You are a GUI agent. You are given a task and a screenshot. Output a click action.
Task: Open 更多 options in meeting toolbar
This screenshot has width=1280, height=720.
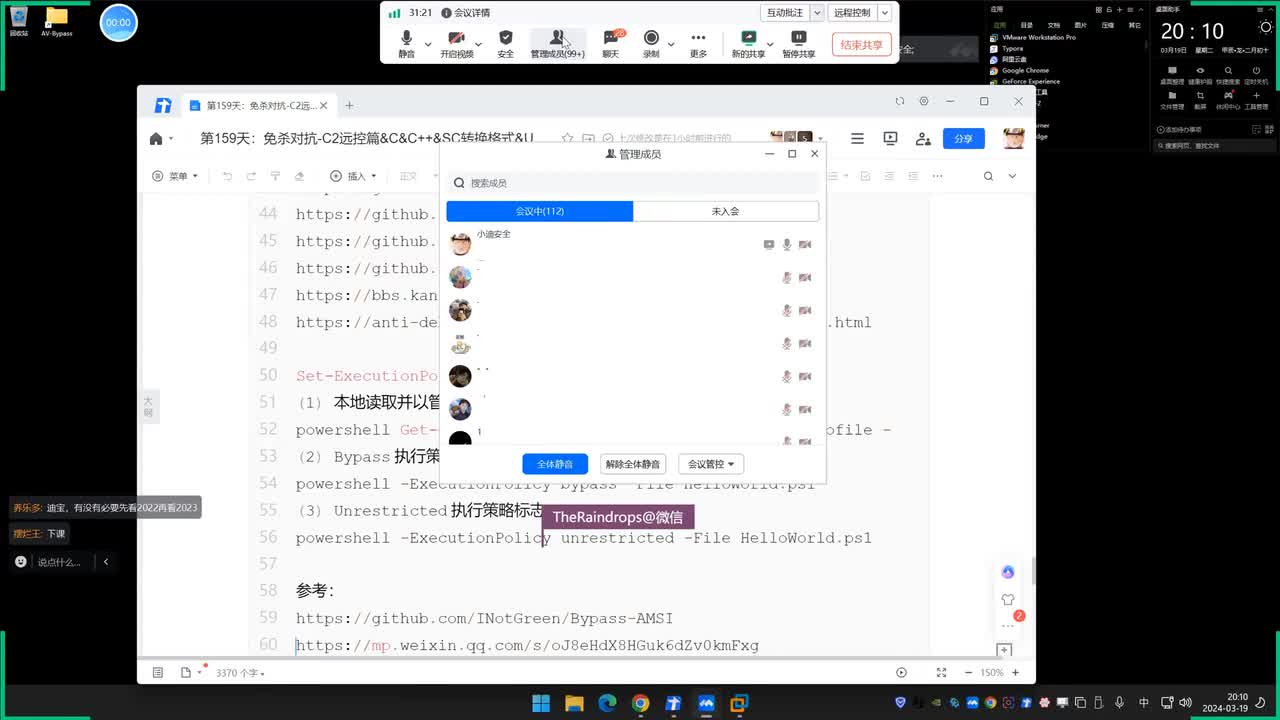[698, 43]
